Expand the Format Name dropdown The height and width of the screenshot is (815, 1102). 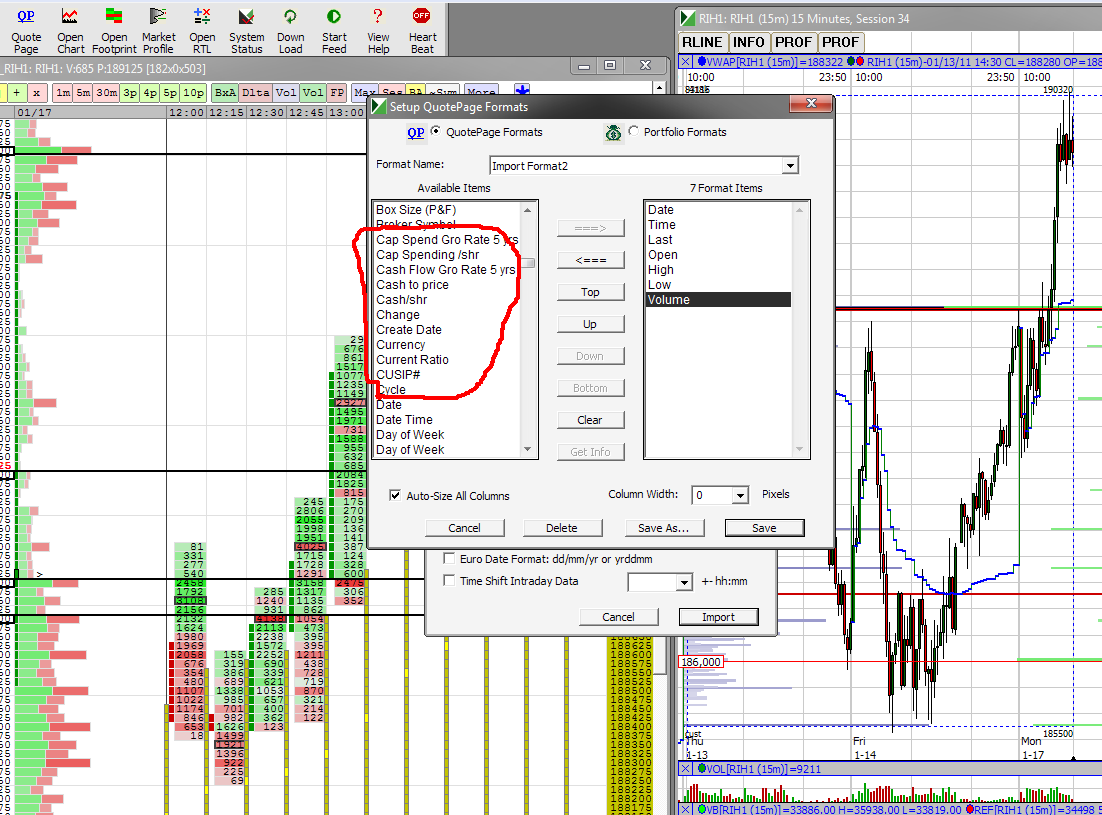click(x=790, y=166)
